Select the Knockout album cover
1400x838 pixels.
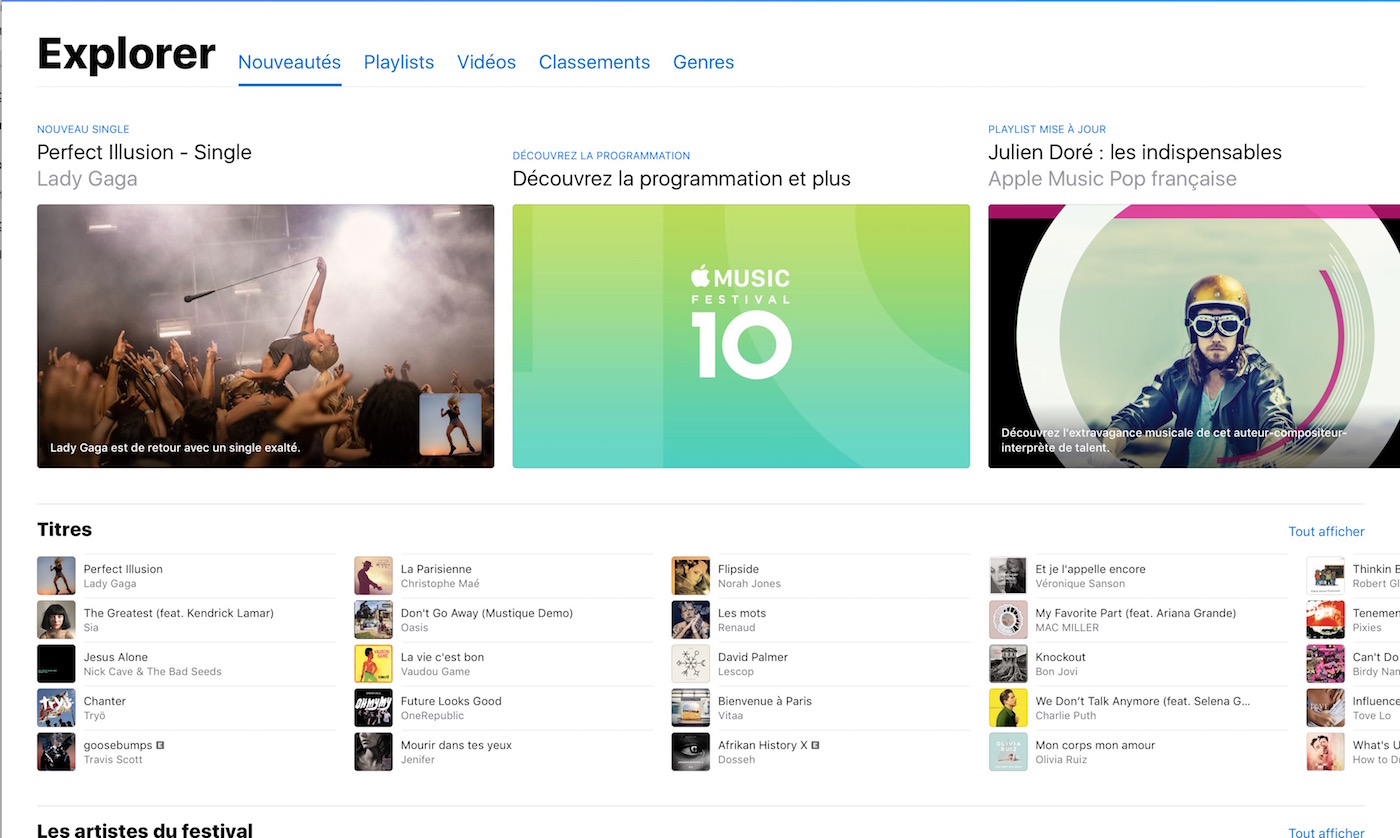point(1008,664)
